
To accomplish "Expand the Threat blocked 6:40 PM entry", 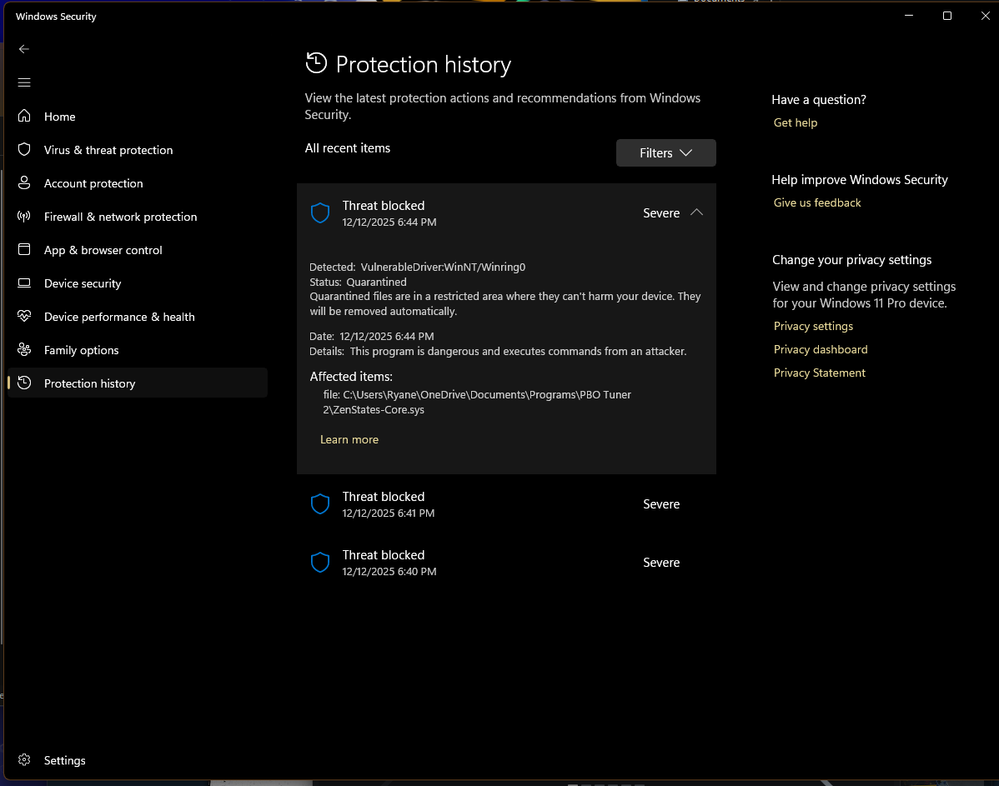I will 507,562.
